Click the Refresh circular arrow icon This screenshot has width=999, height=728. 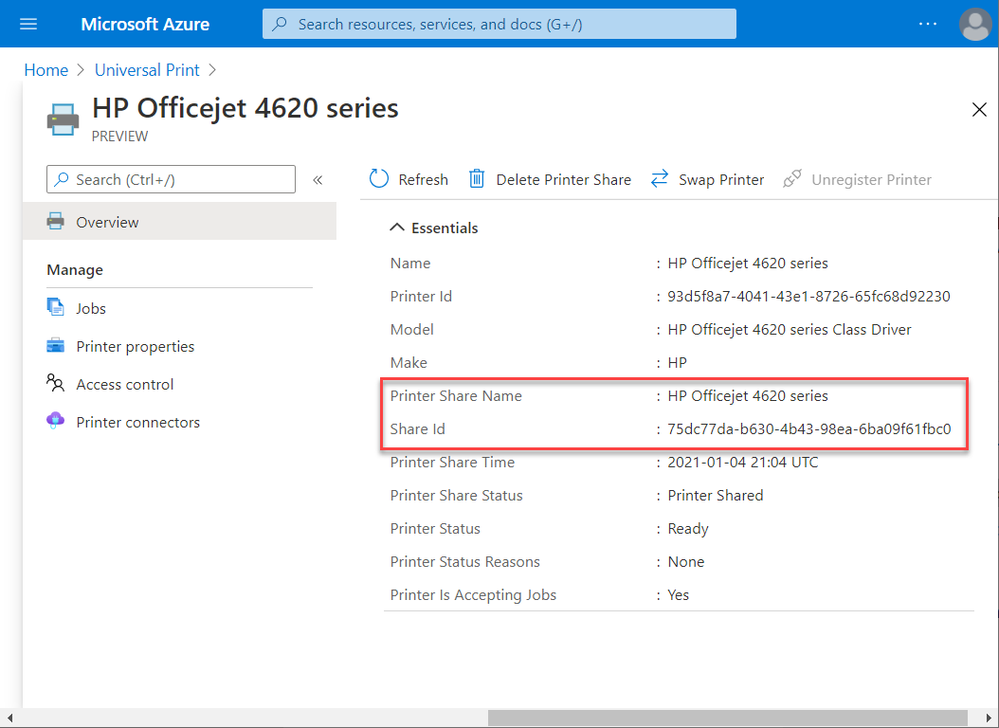pyautogui.click(x=378, y=179)
